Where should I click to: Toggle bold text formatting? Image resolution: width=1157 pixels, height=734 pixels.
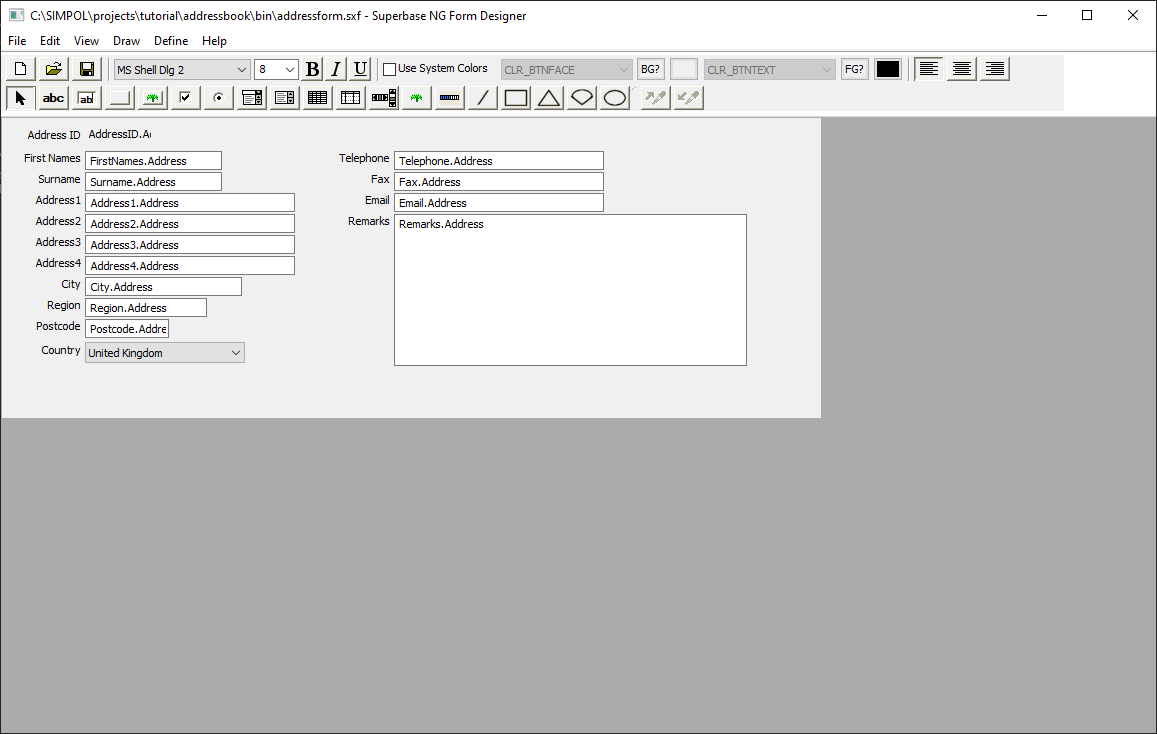click(312, 68)
